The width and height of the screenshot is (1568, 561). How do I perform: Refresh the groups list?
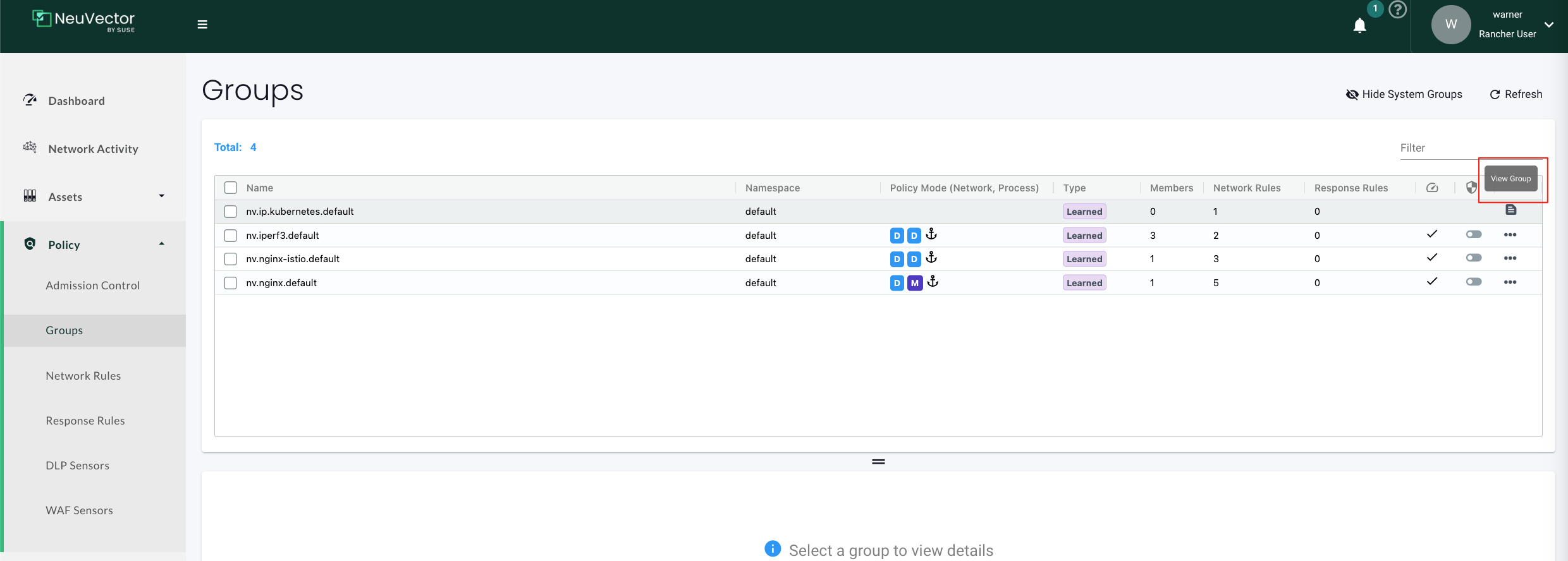point(1516,94)
